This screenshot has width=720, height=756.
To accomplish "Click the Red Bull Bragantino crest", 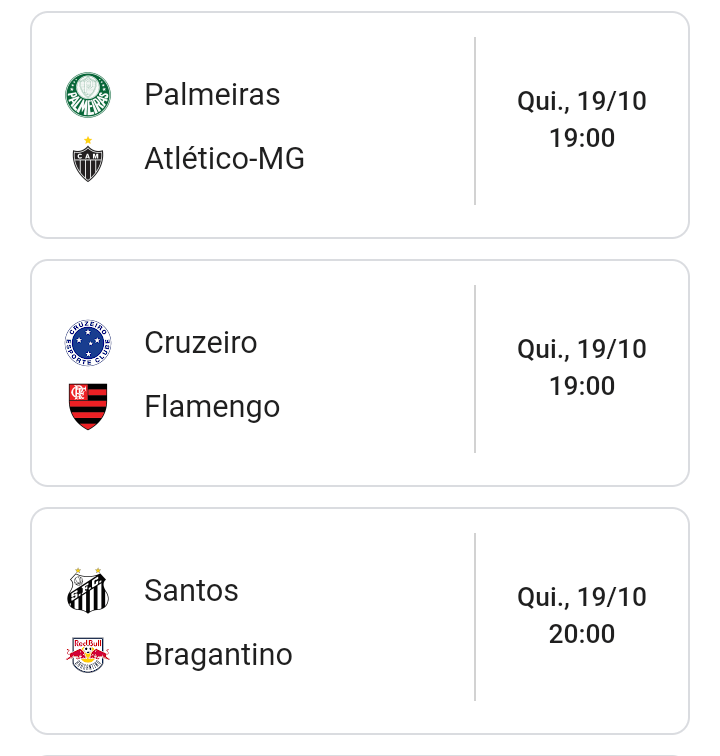I will [88, 655].
